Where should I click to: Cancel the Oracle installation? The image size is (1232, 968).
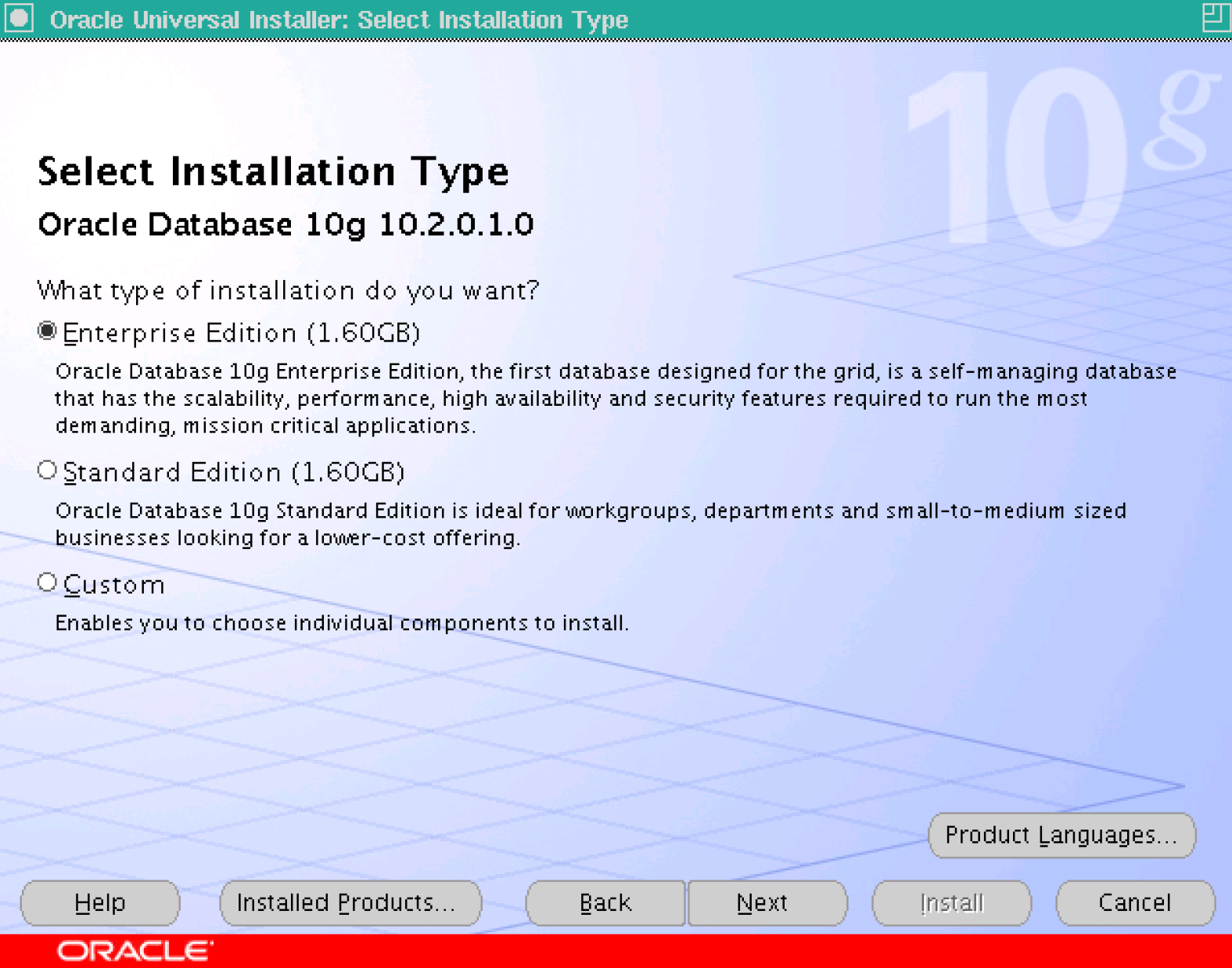point(1135,903)
